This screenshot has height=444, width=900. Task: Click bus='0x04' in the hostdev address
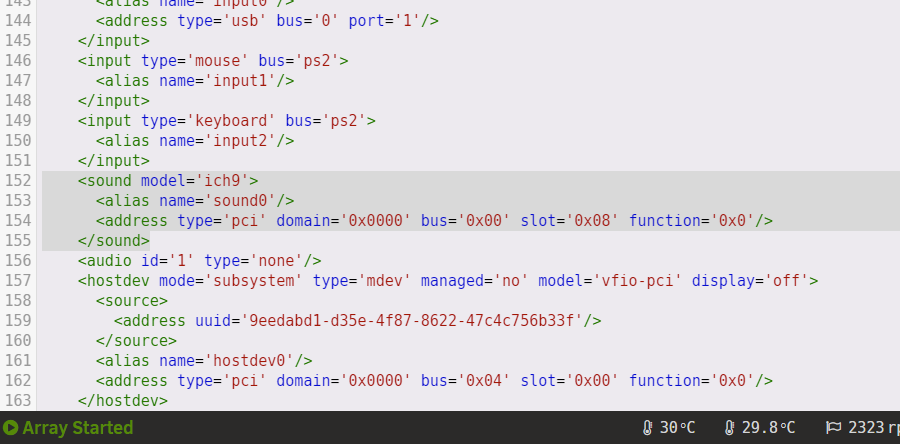(x=465, y=381)
